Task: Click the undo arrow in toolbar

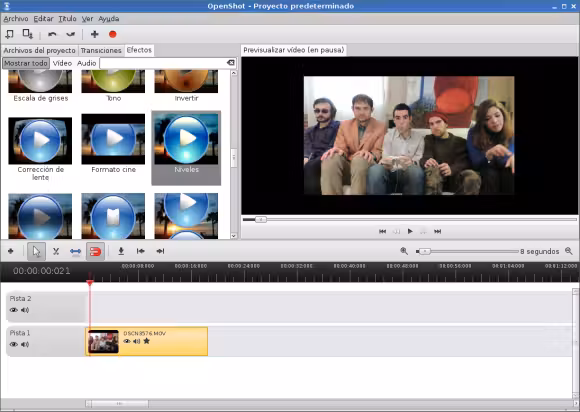Action: [x=52, y=34]
